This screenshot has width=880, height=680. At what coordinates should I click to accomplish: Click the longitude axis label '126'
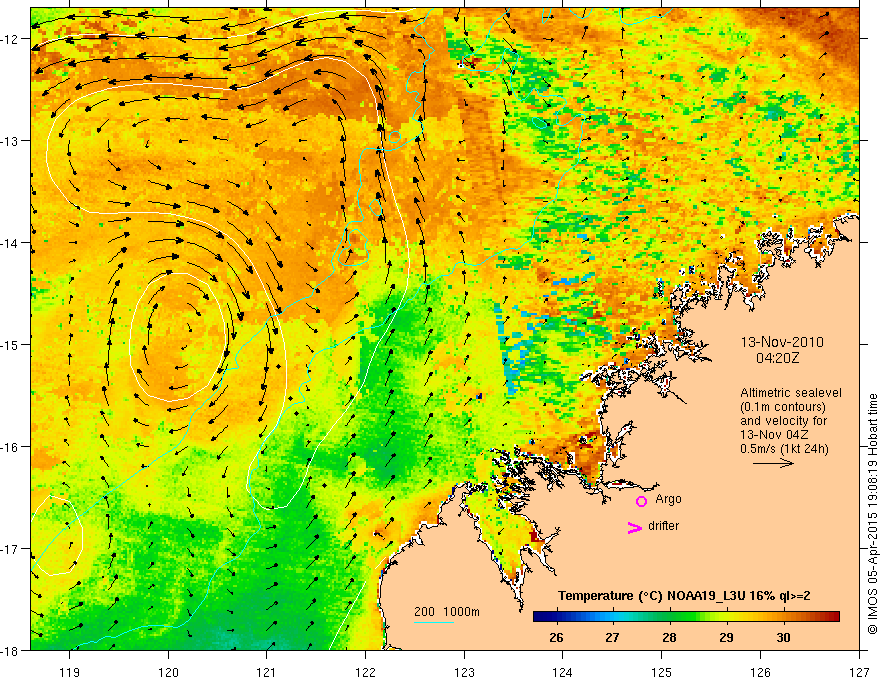point(760,672)
